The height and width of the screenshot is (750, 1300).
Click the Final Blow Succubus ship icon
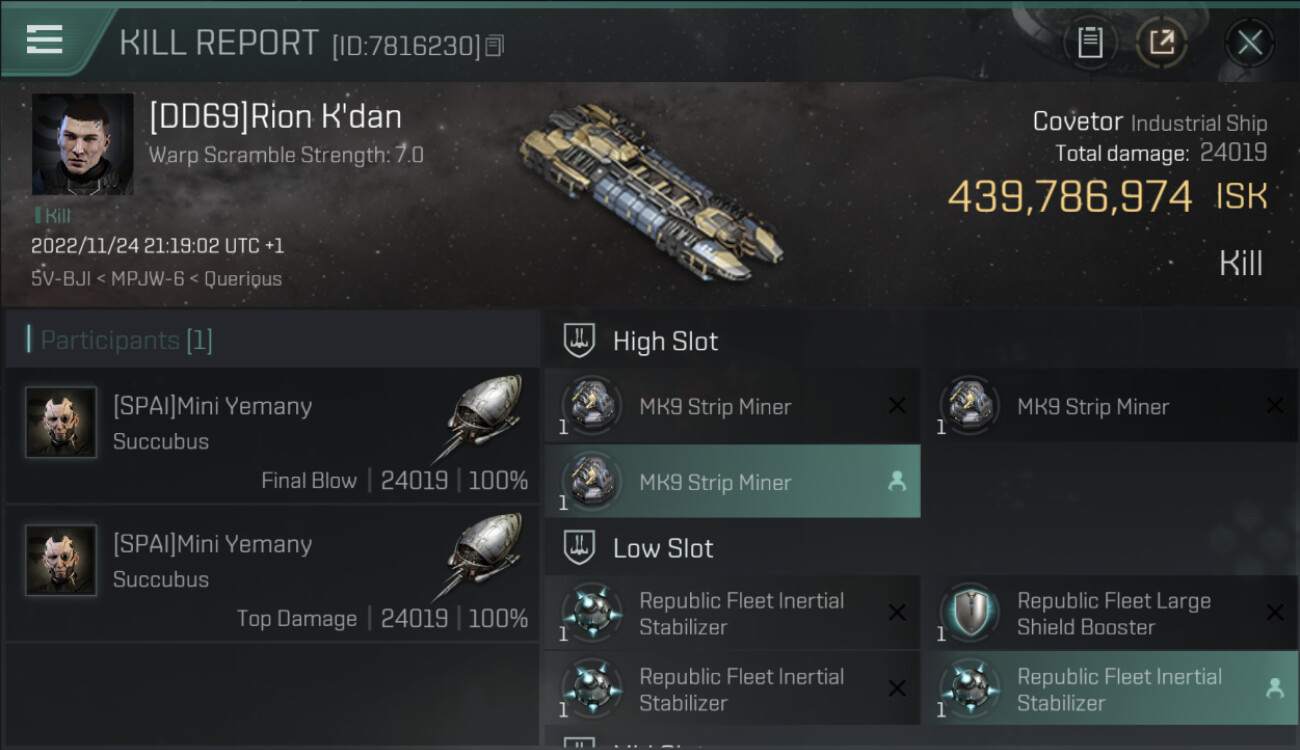pyautogui.click(x=485, y=418)
